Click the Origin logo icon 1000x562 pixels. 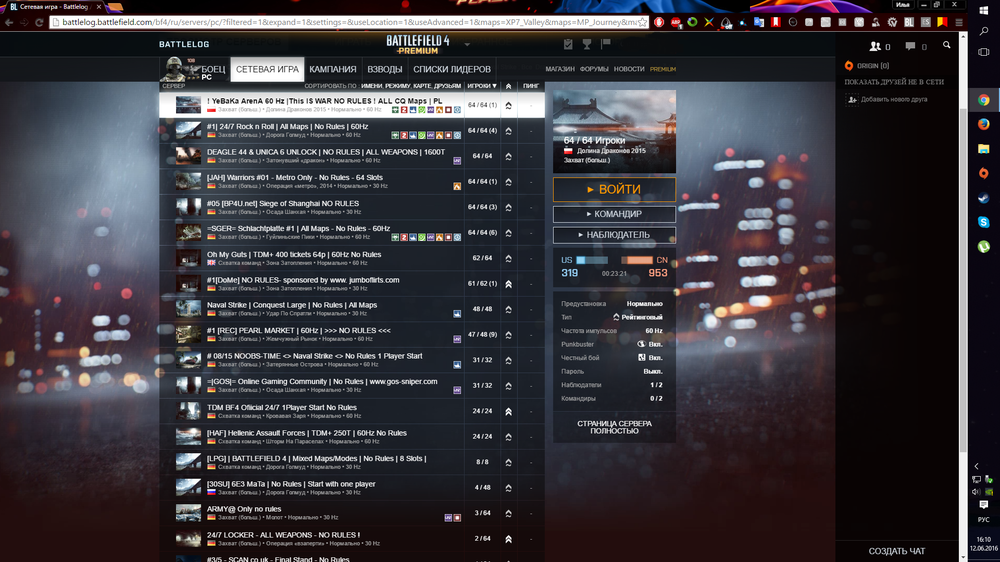[x=849, y=66]
